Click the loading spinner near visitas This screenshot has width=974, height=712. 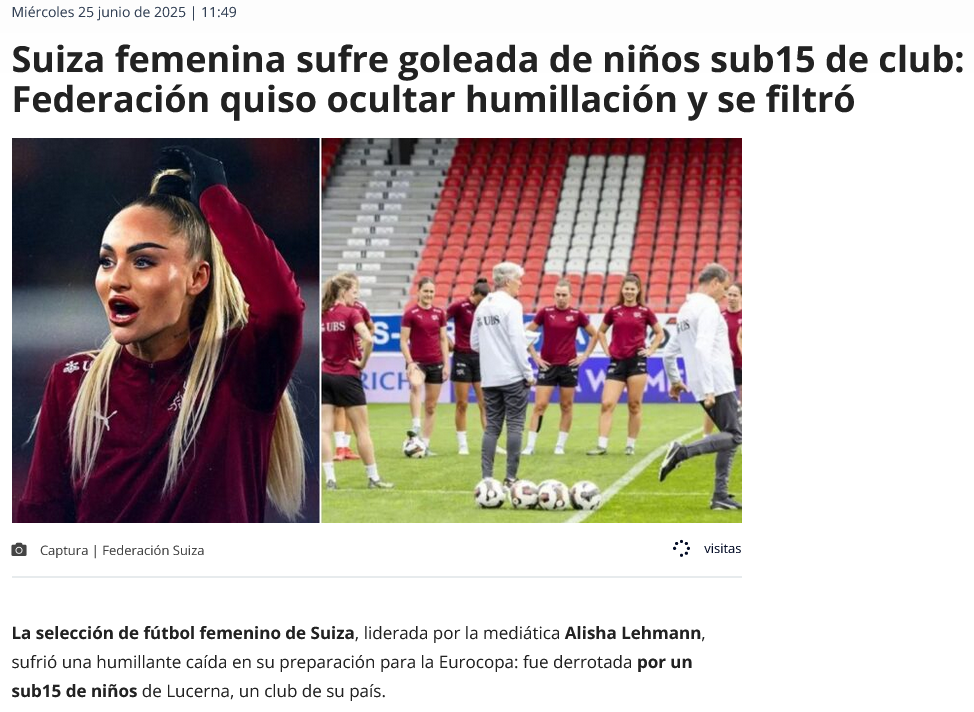[681, 549]
